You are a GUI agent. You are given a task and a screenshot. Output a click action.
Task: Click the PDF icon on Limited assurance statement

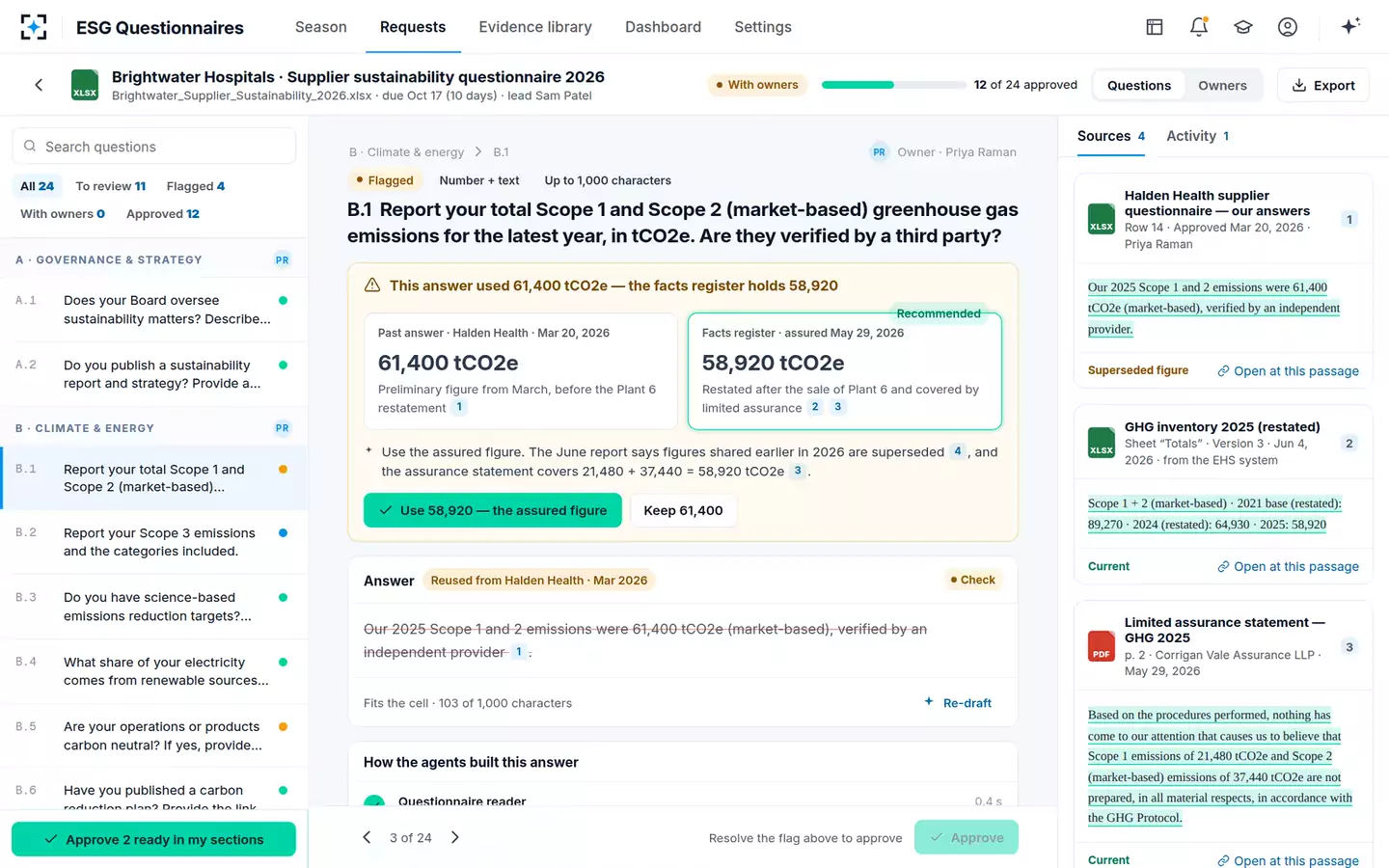coord(1102,646)
